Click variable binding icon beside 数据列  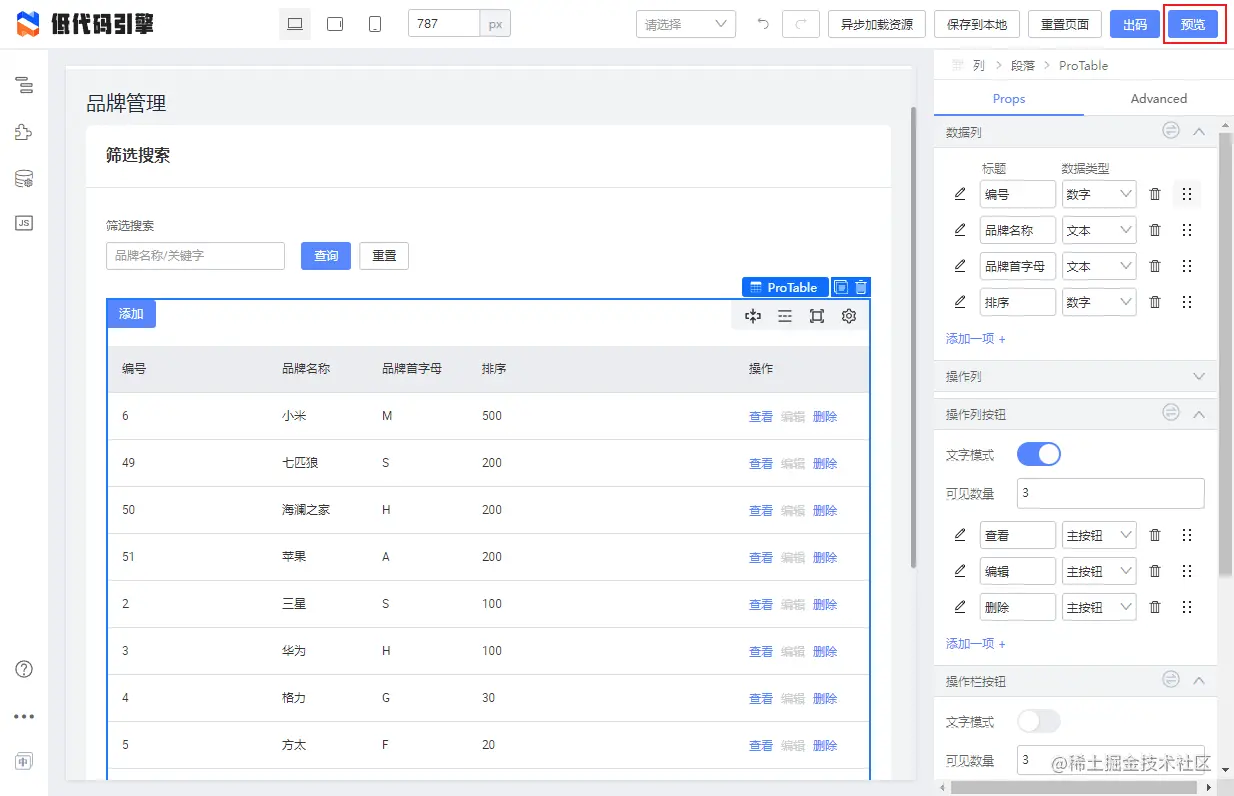(x=1171, y=131)
